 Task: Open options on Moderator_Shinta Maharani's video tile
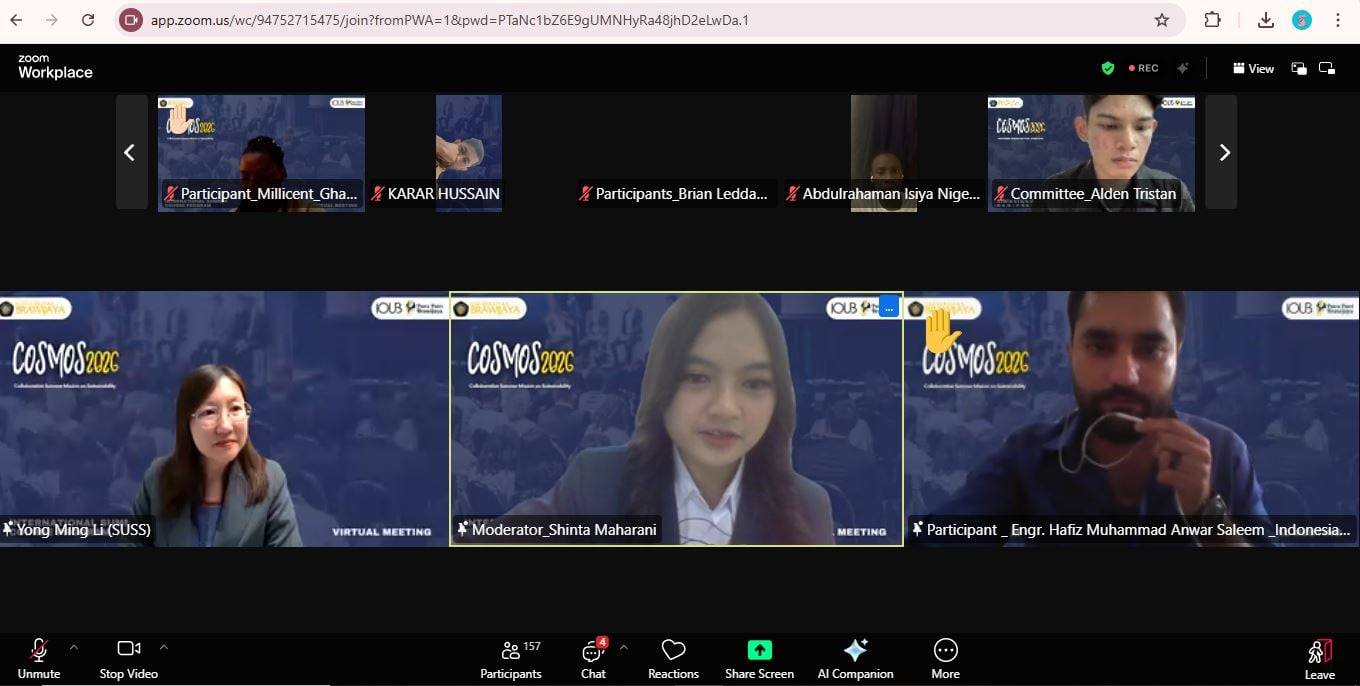[x=889, y=308]
